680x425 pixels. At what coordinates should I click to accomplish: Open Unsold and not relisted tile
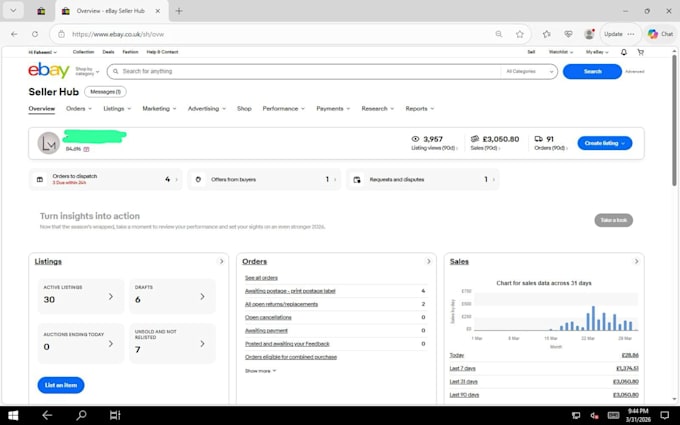point(172,343)
